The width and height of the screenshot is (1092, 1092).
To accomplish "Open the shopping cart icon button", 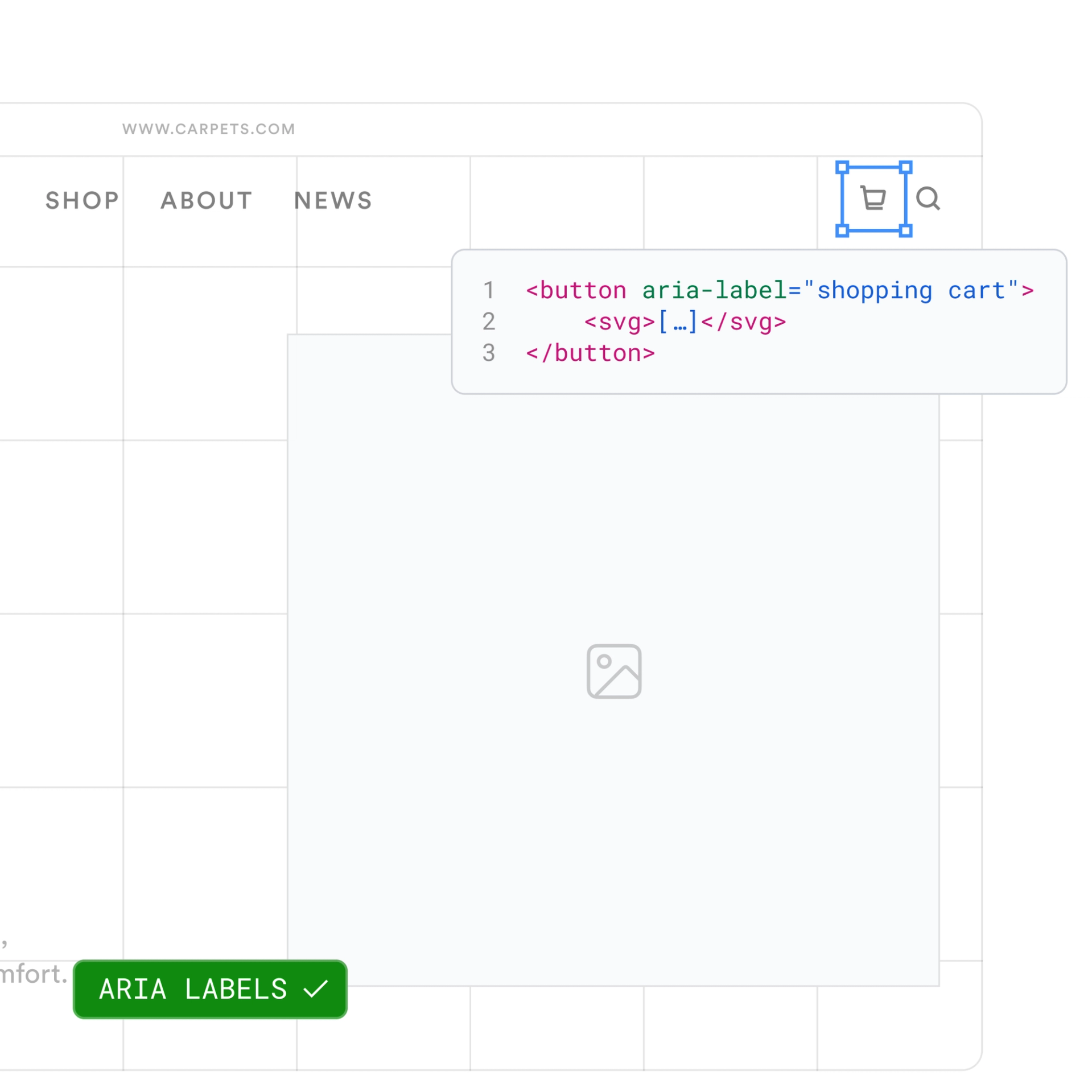I will pyautogui.click(x=873, y=199).
